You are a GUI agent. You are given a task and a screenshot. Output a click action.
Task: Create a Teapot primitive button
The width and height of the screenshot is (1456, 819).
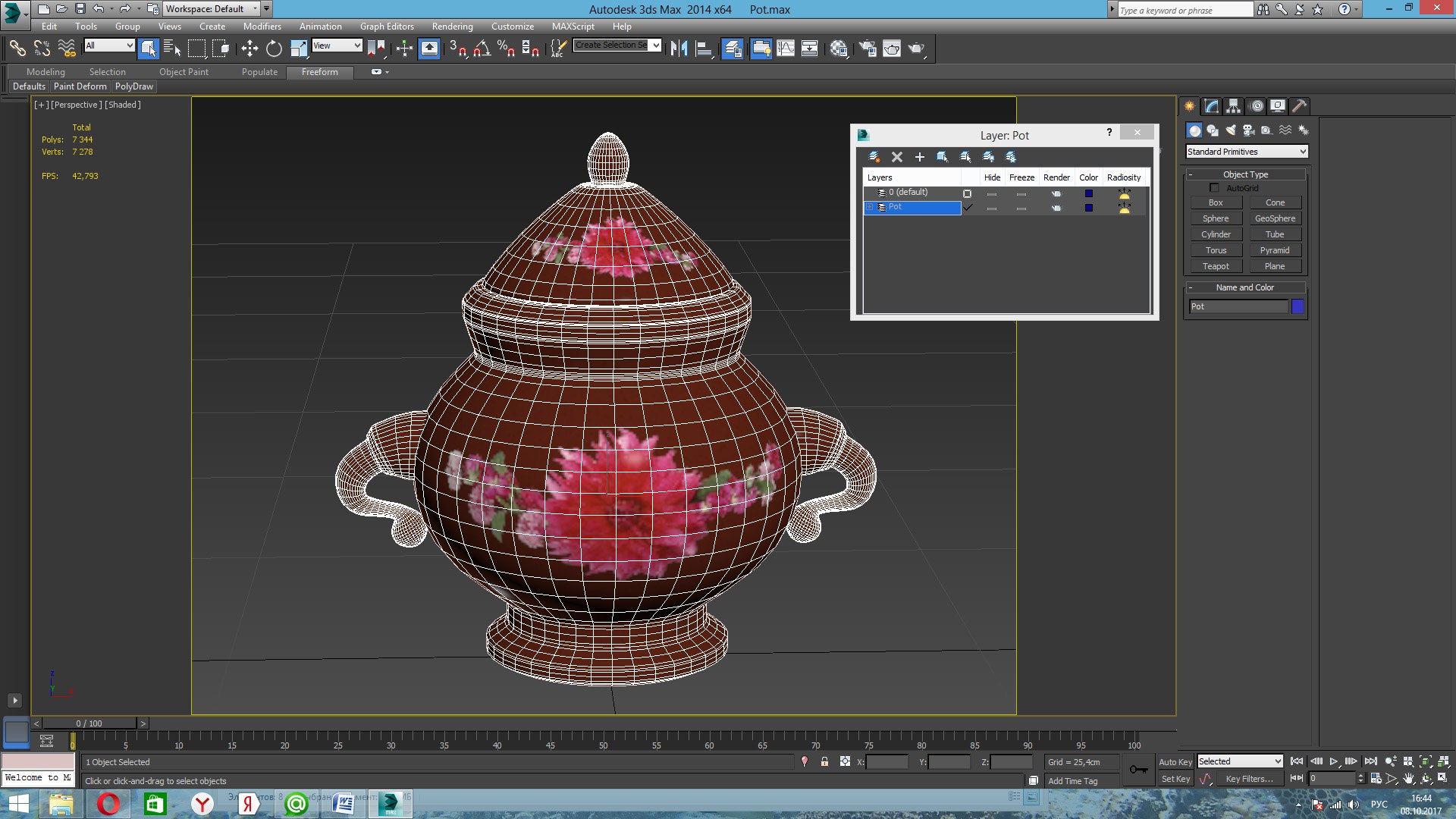pyautogui.click(x=1216, y=266)
